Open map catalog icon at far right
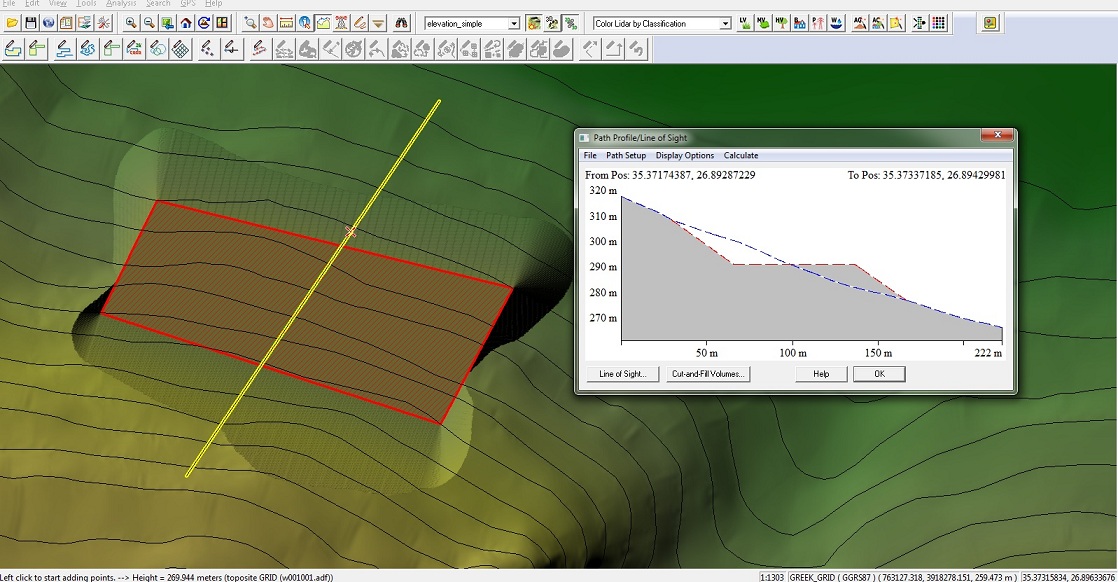This screenshot has height=582, width=1118. point(990,23)
